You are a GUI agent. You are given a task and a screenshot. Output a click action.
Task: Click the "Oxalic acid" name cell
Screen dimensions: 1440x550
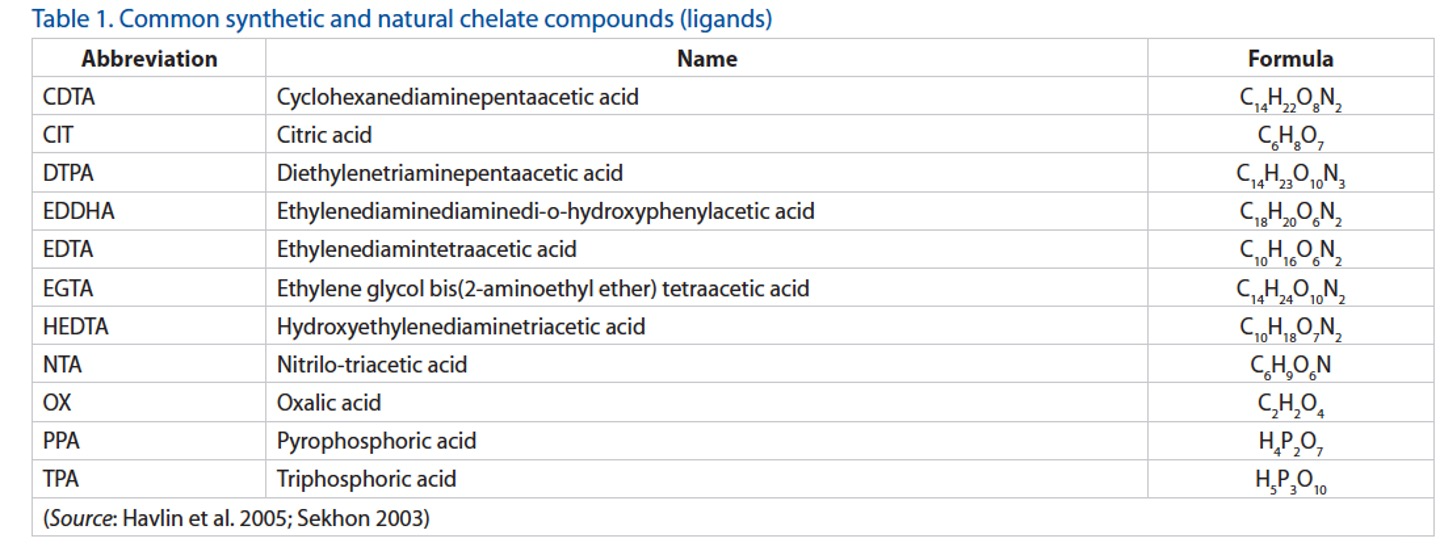click(328, 402)
